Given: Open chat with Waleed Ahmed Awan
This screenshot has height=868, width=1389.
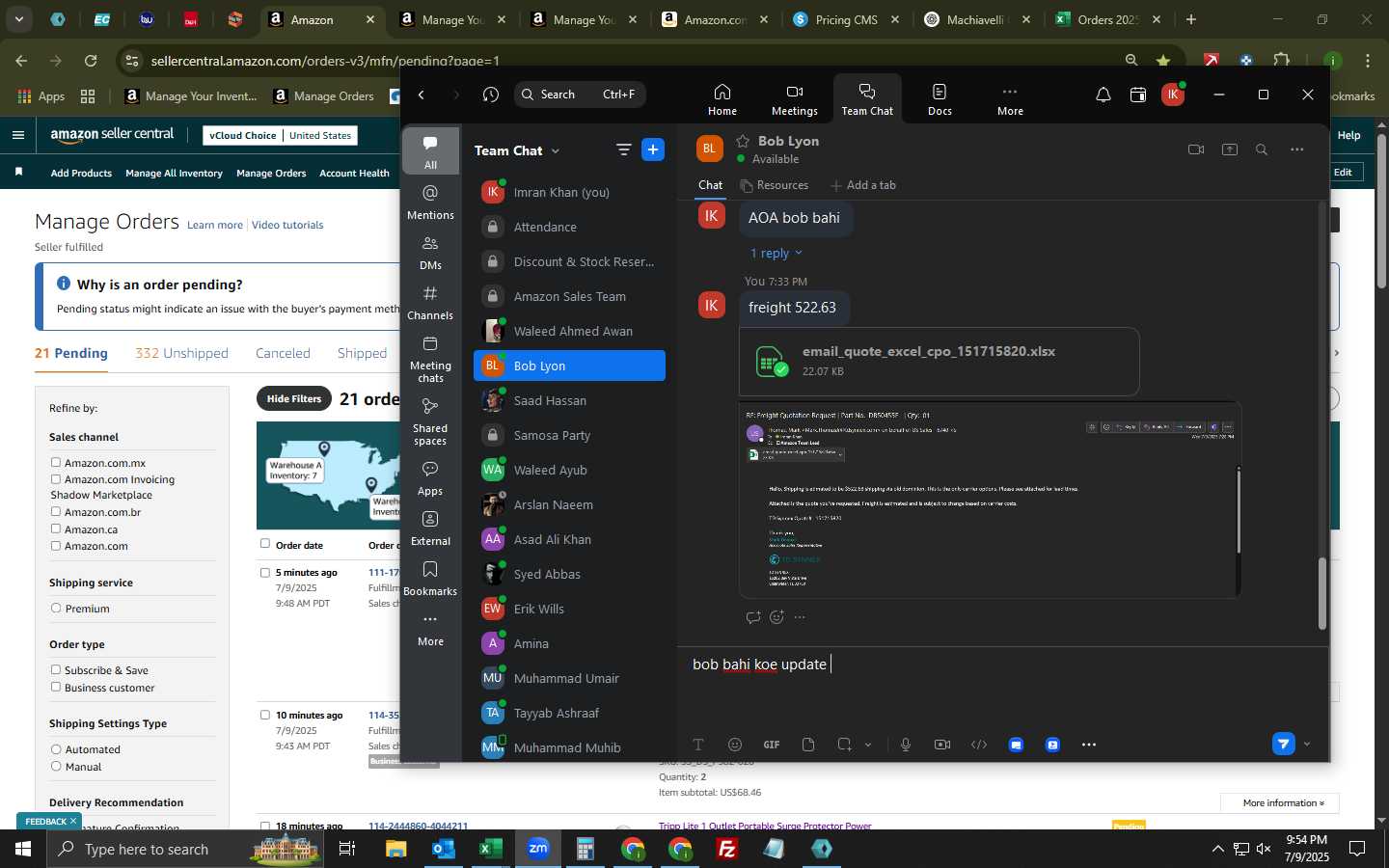Looking at the screenshot, I should click(x=569, y=331).
